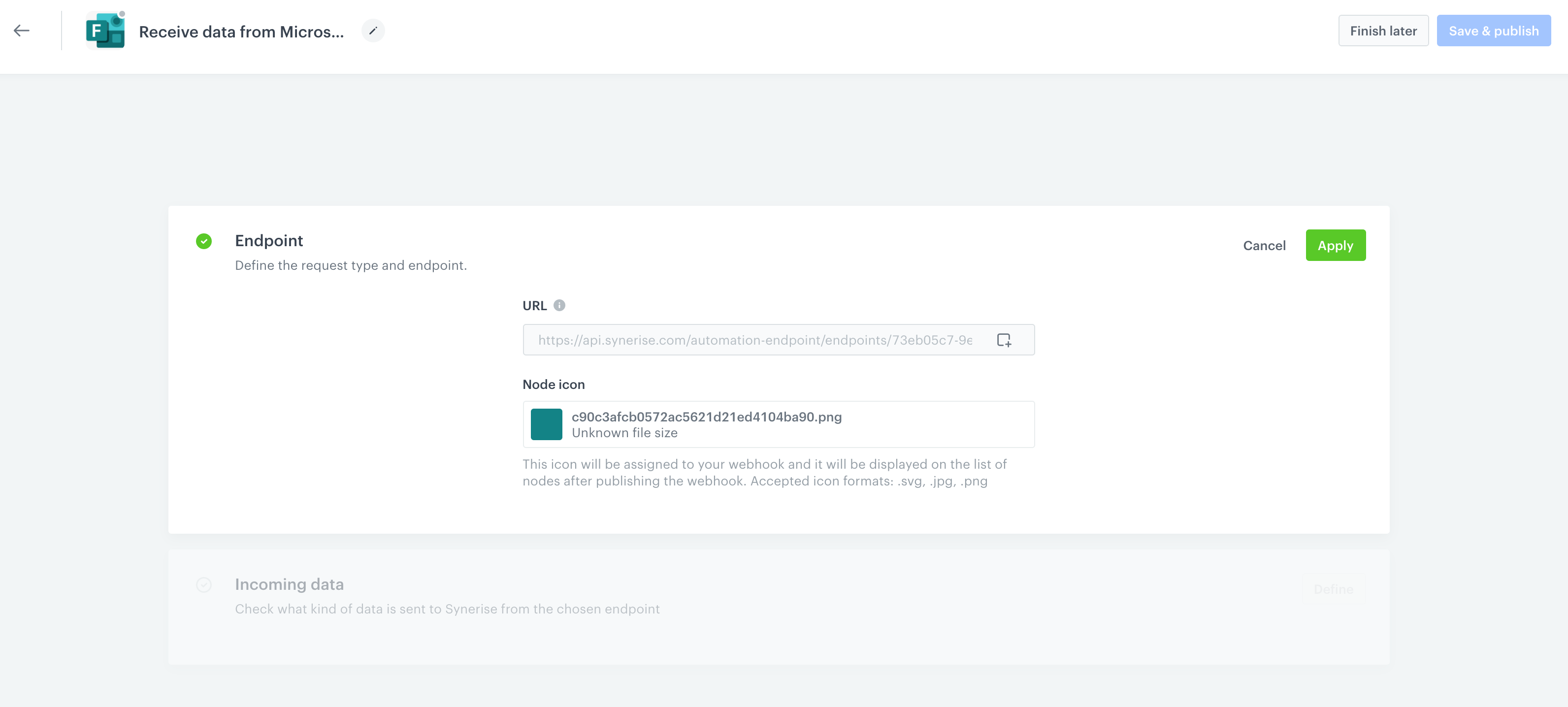Click the grey check icon beside Incoming data

(x=204, y=585)
